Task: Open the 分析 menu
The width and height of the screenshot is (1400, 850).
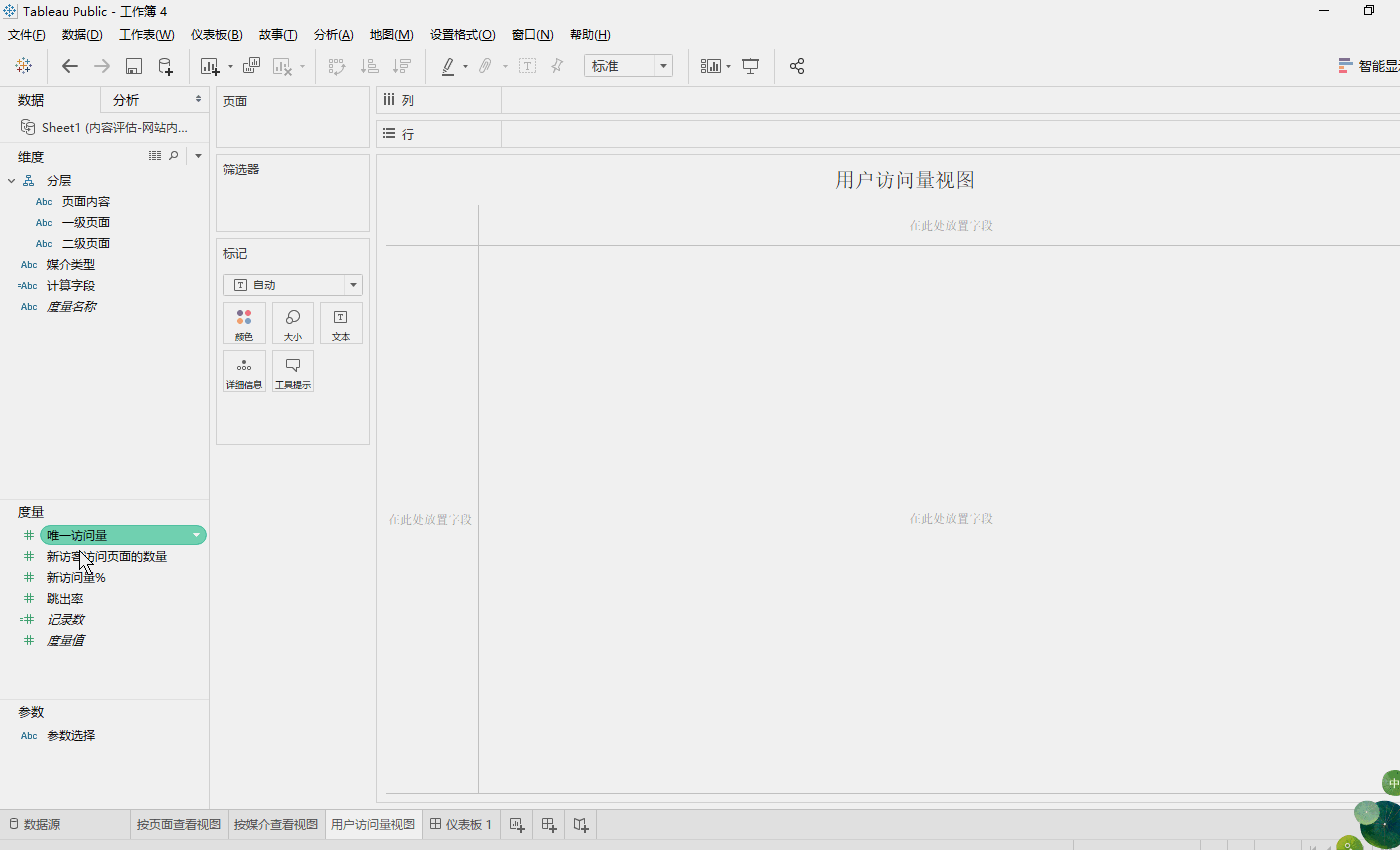Action: 333,34
